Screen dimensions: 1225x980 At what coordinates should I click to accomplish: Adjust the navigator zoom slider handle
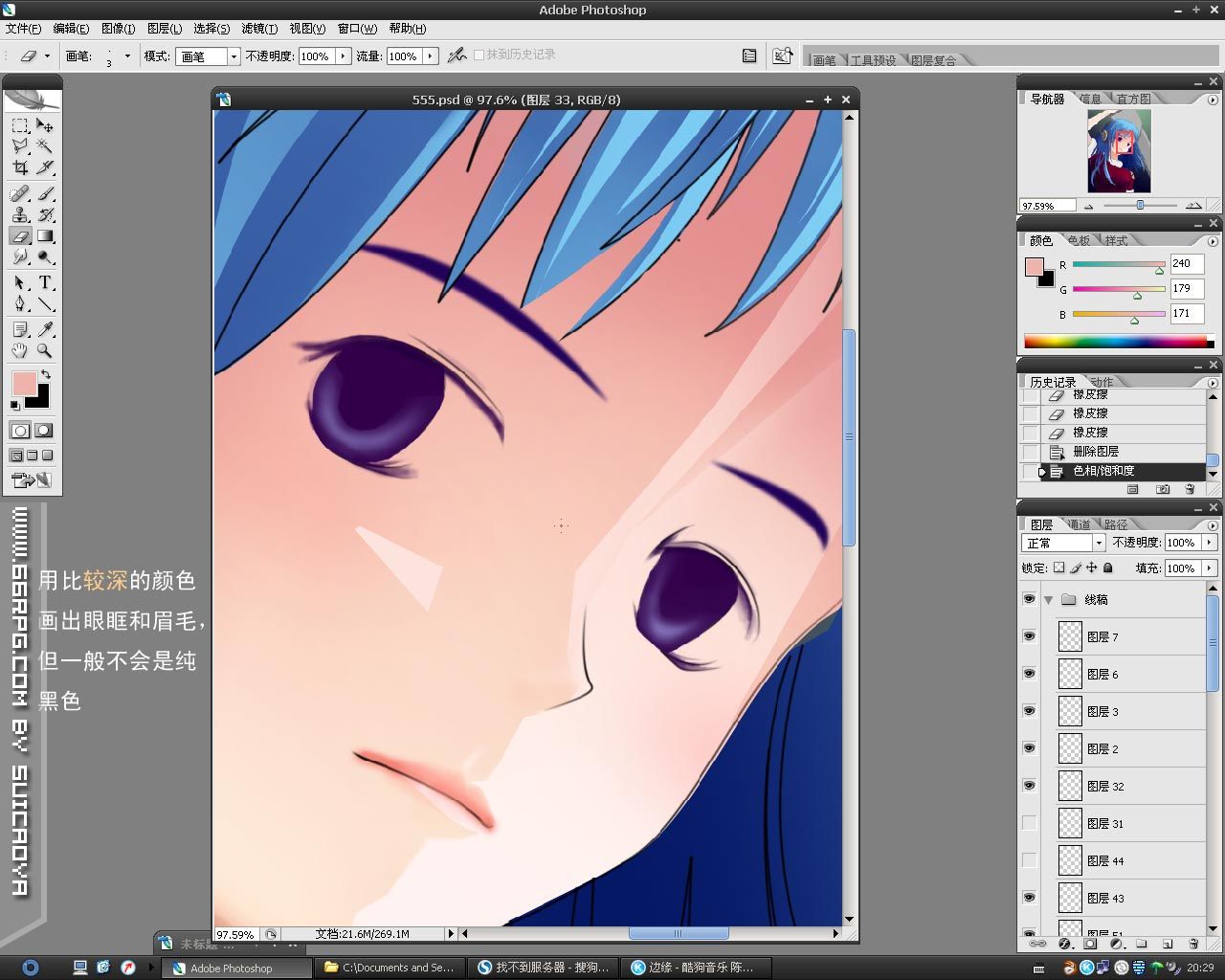[x=1140, y=206]
